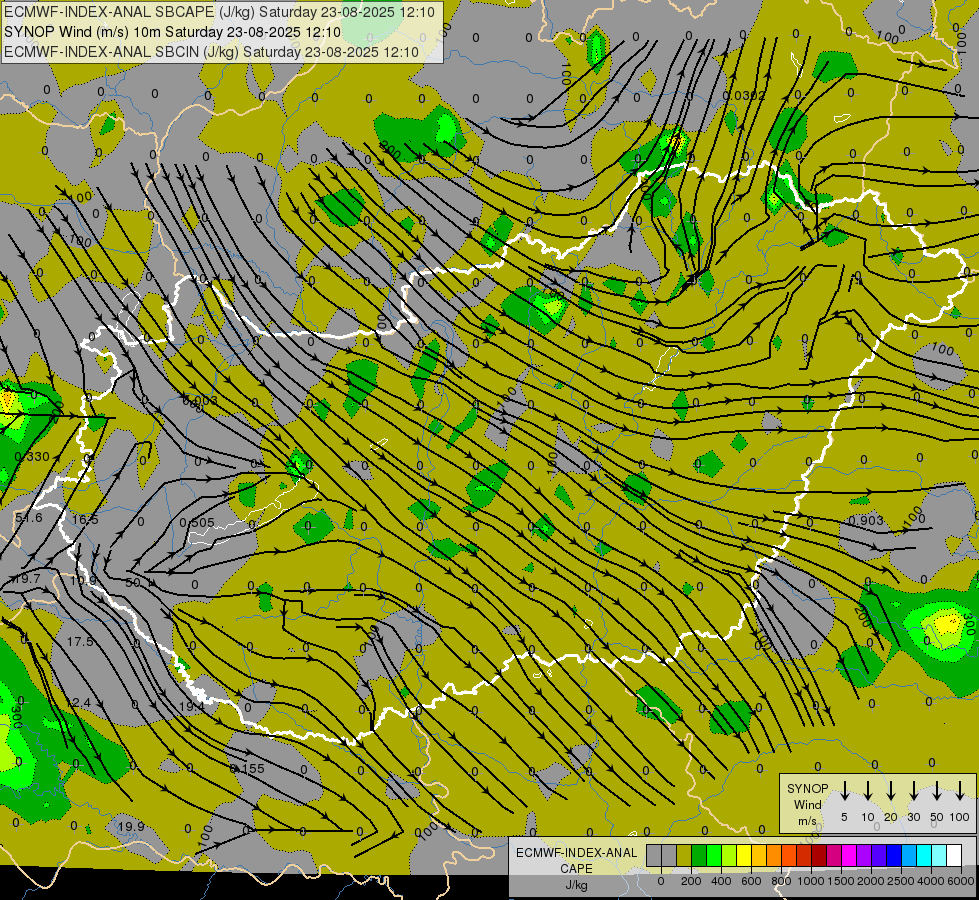Click the 50 m/s wind arrow in legend
This screenshot has height=900, width=979.
(x=937, y=791)
